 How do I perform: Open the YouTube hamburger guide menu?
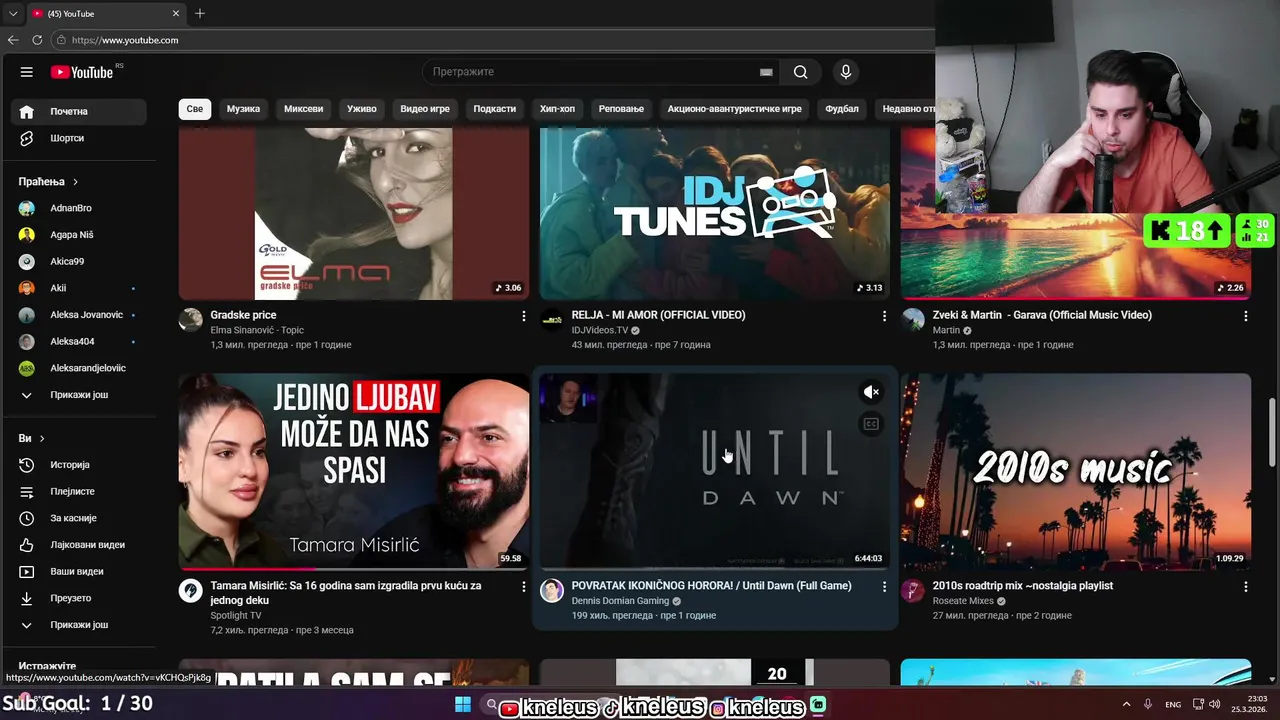[27, 72]
